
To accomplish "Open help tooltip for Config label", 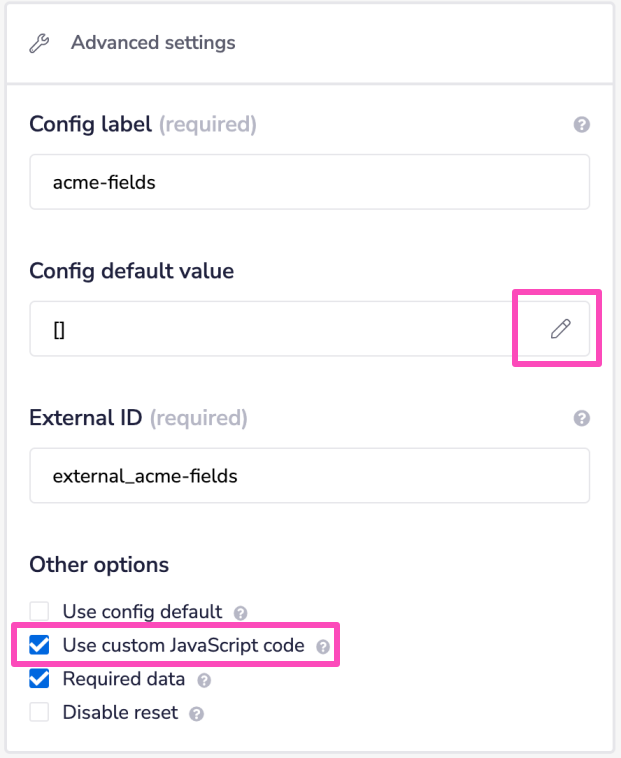I will (581, 125).
